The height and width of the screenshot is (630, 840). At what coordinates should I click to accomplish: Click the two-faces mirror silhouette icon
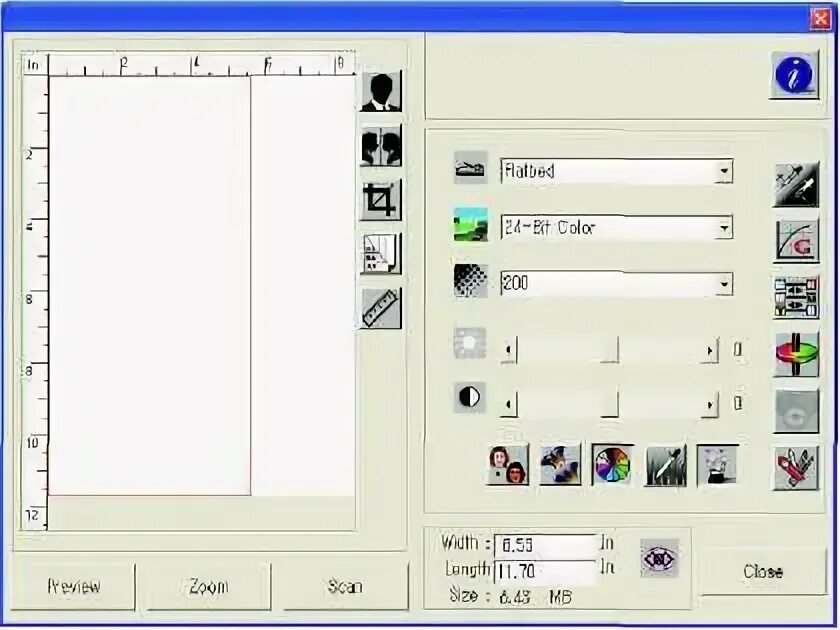tap(381, 146)
